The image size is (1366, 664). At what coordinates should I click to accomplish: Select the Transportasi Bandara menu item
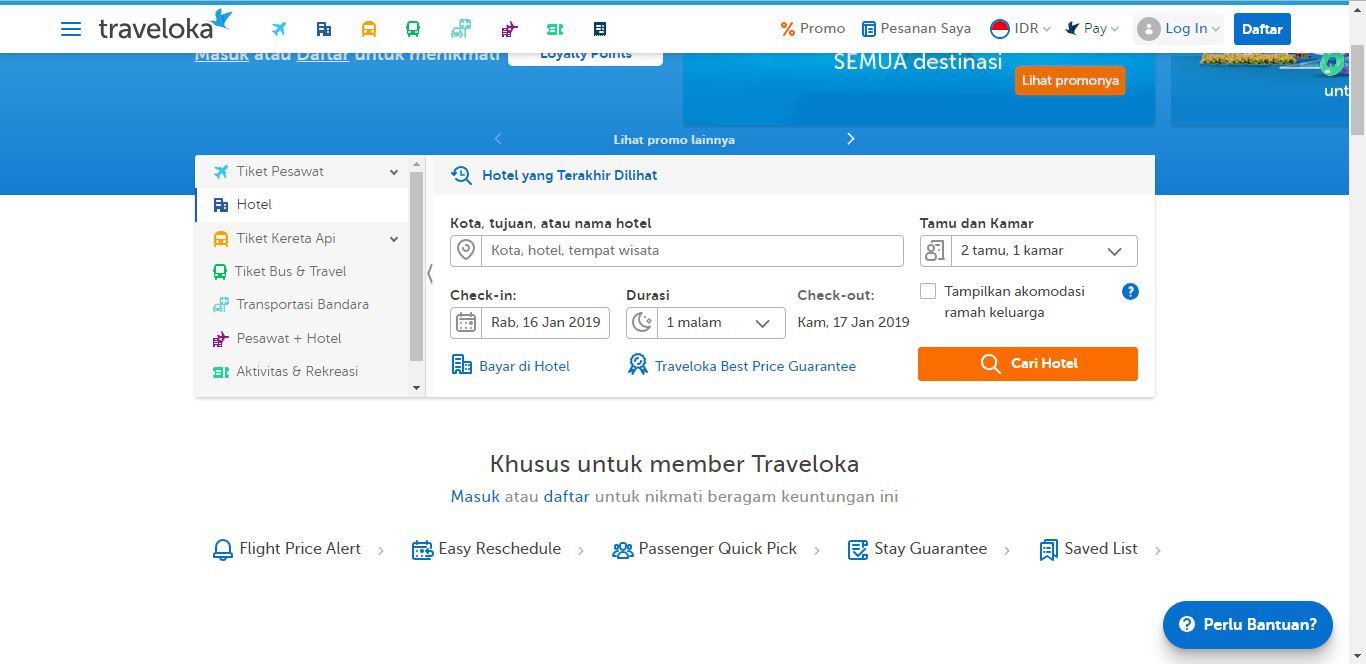(301, 304)
